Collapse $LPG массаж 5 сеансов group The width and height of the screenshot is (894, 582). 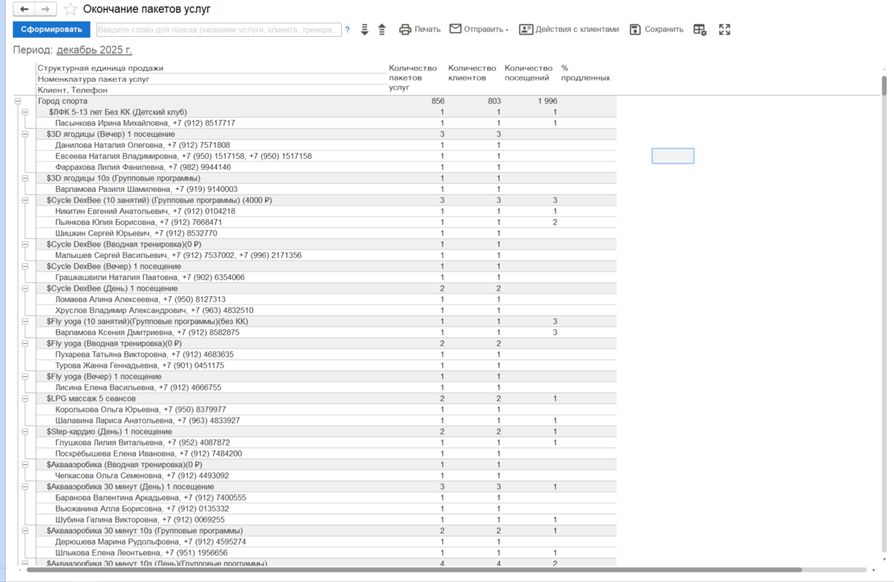point(25,398)
